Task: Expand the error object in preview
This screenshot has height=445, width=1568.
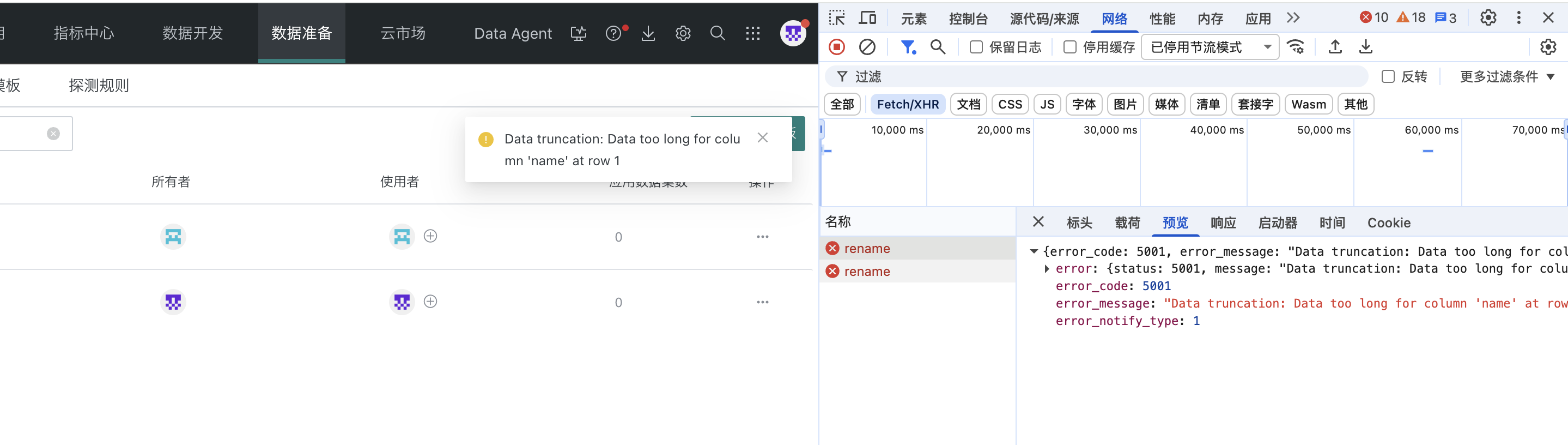Action: click(x=1047, y=268)
